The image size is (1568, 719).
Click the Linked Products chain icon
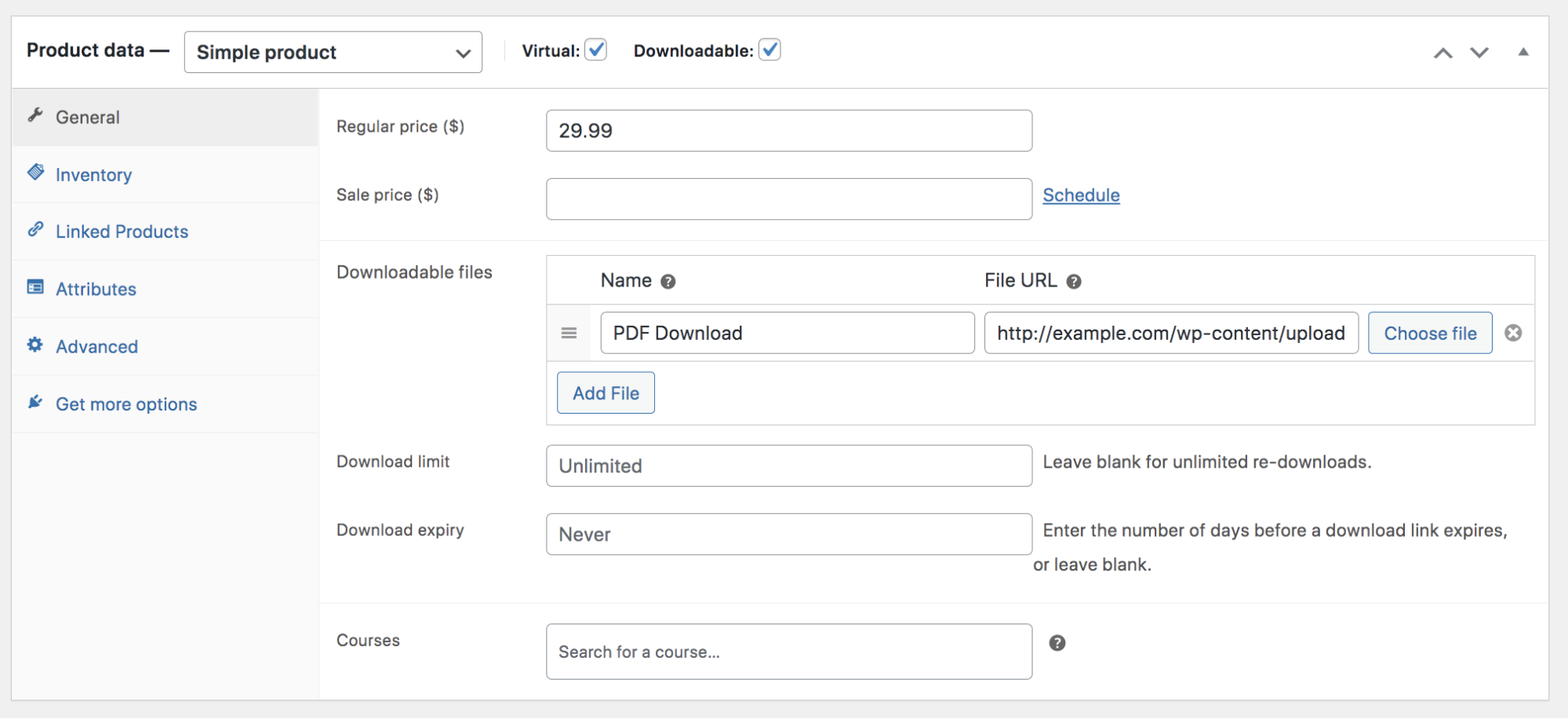coord(35,229)
